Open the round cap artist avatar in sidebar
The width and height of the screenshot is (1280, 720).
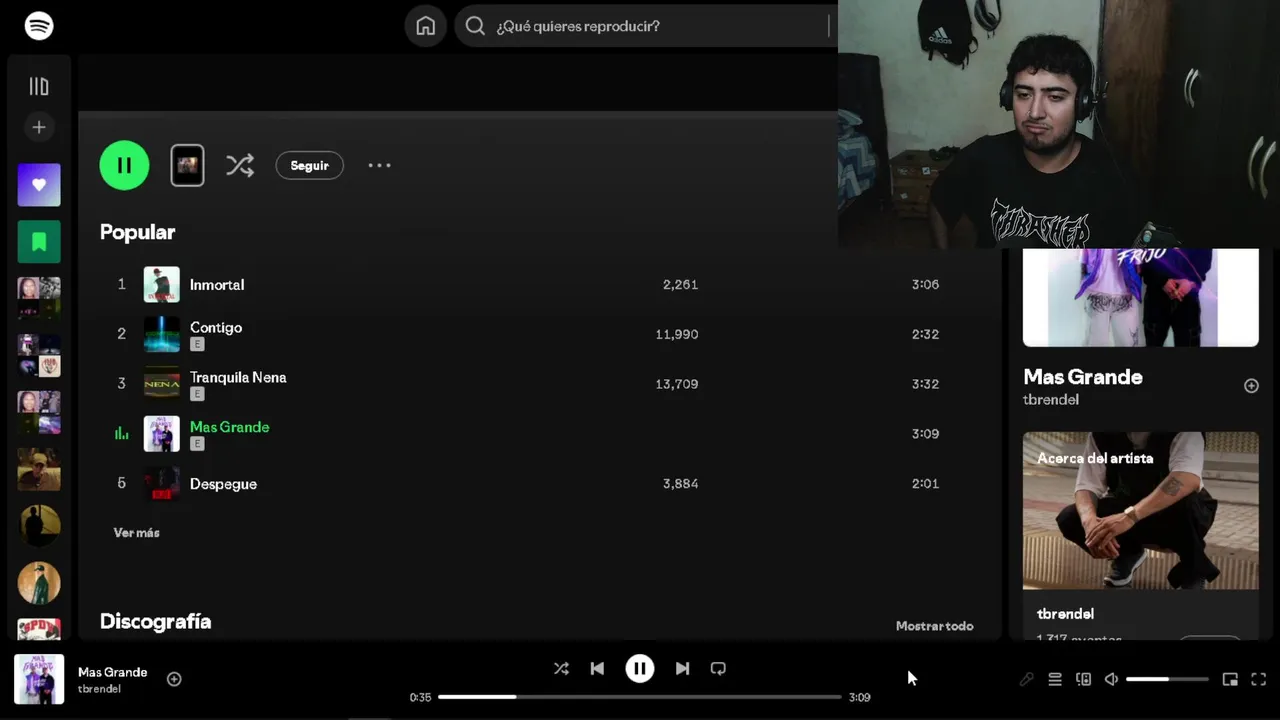point(39,583)
